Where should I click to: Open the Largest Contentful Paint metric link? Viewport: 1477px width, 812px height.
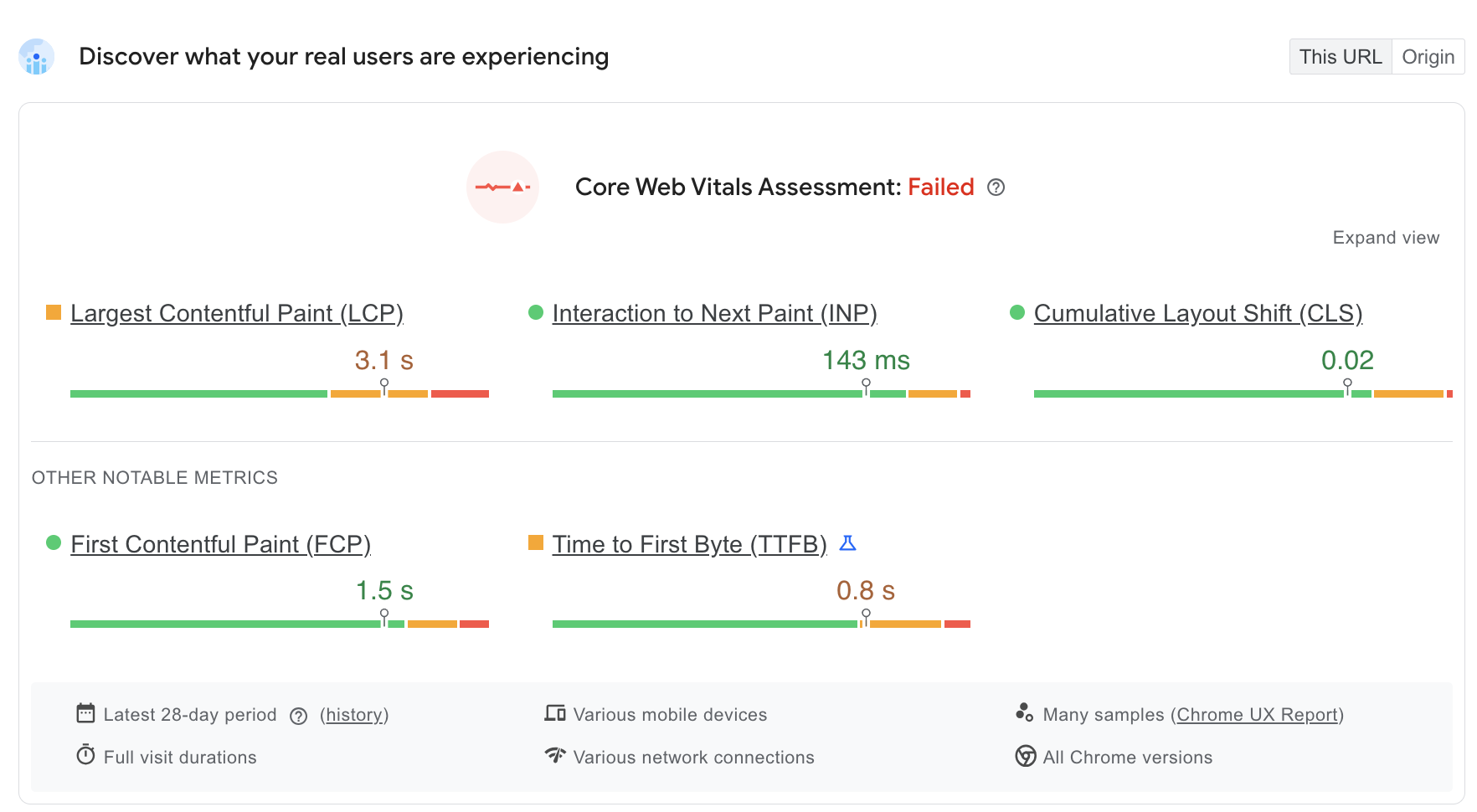click(x=237, y=313)
